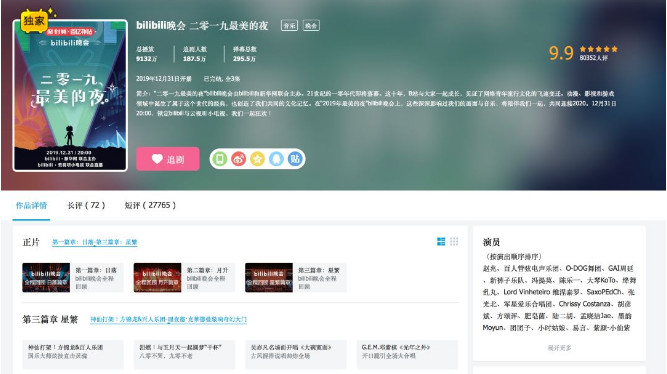Click the 2019年12月31日开播 date text

pos(164,79)
